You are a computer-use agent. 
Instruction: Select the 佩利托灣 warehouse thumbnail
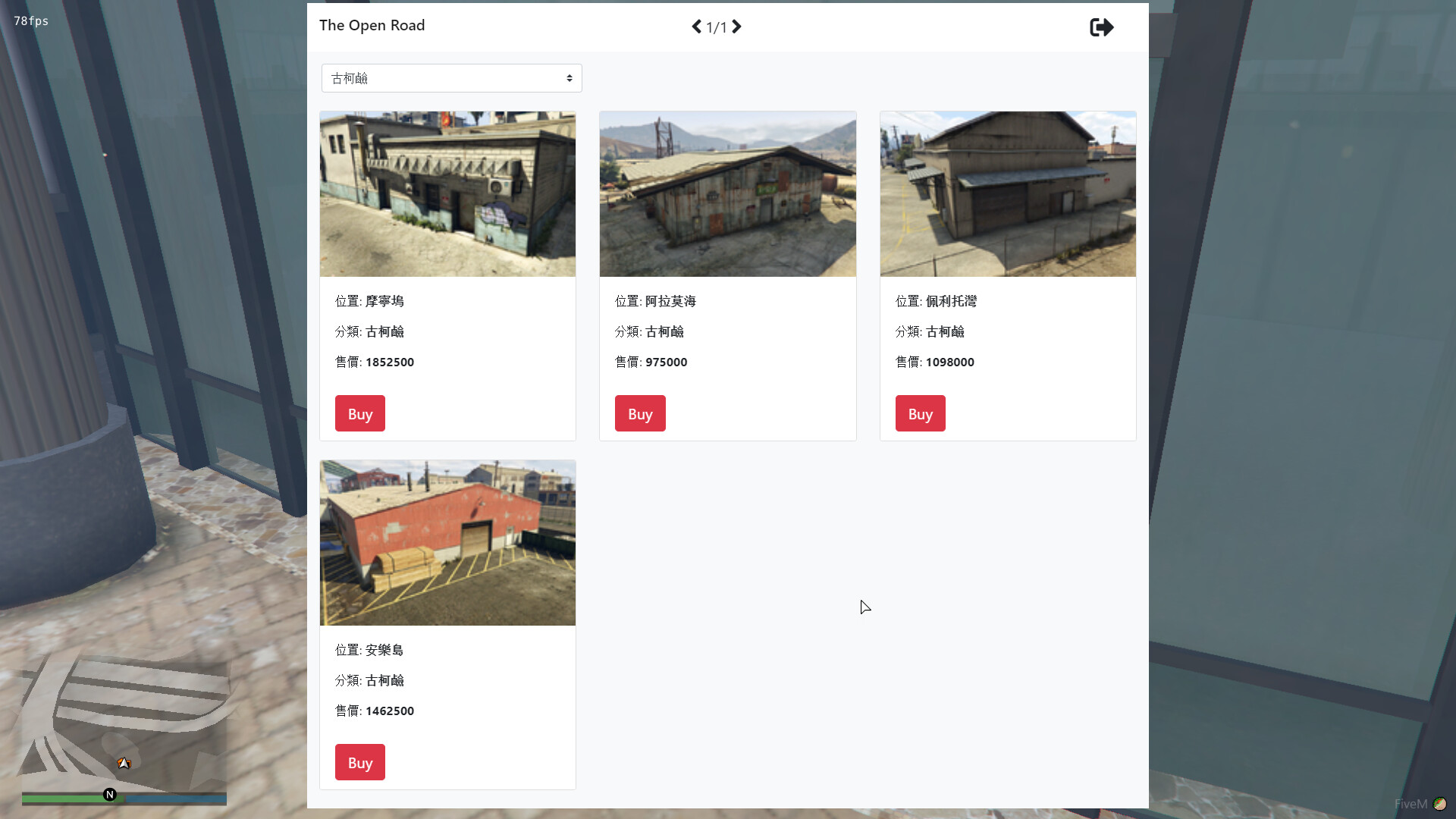[1008, 194]
